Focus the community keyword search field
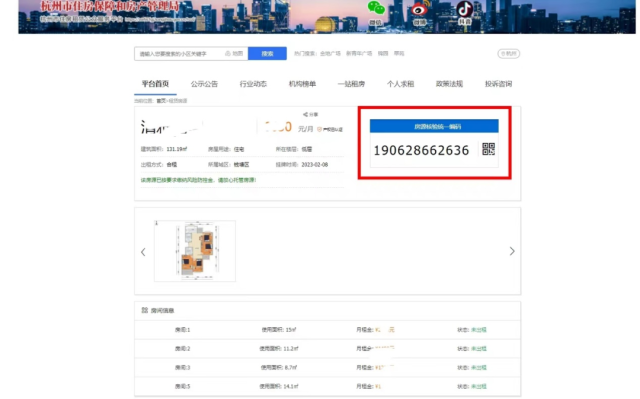Screen dimensions: 640x399 [x=181, y=53]
